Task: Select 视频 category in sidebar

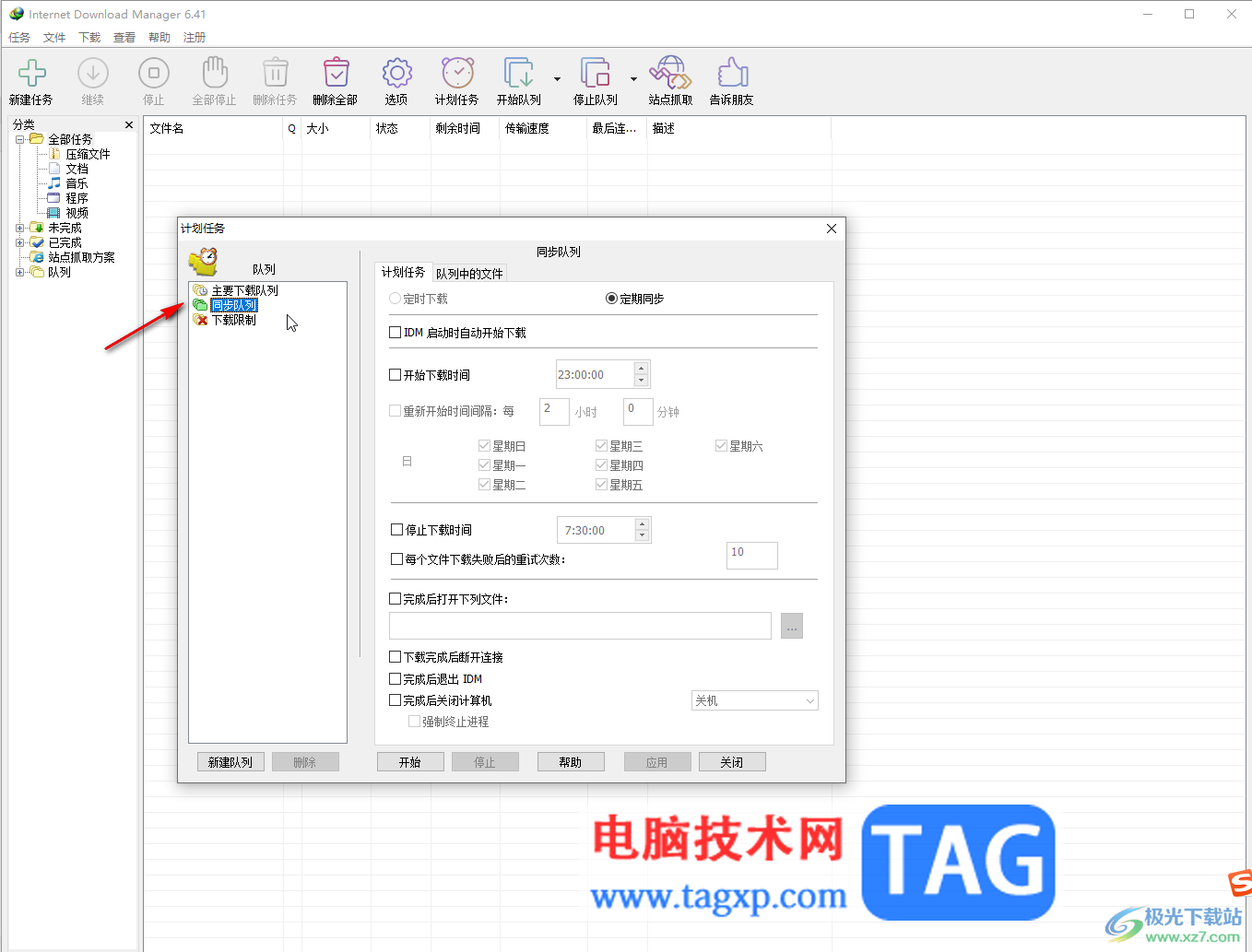Action: 77,213
